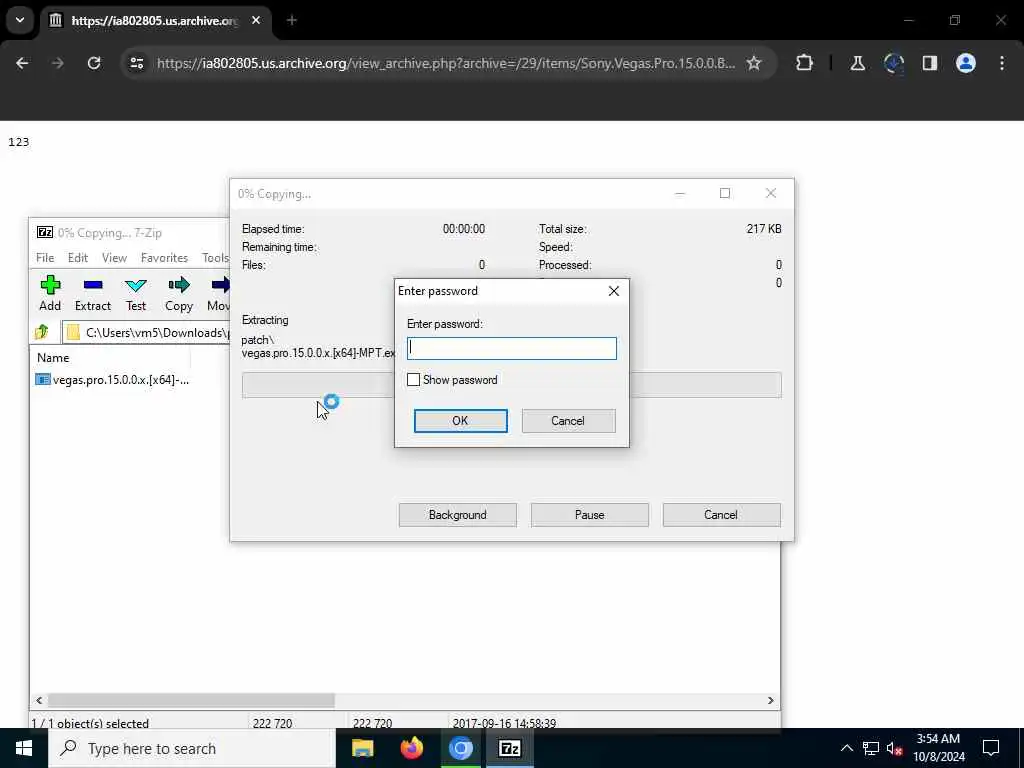This screenshot has height=768, width=1024.
Task: Open the 7-Zip File menu
Action: (45, 258)
